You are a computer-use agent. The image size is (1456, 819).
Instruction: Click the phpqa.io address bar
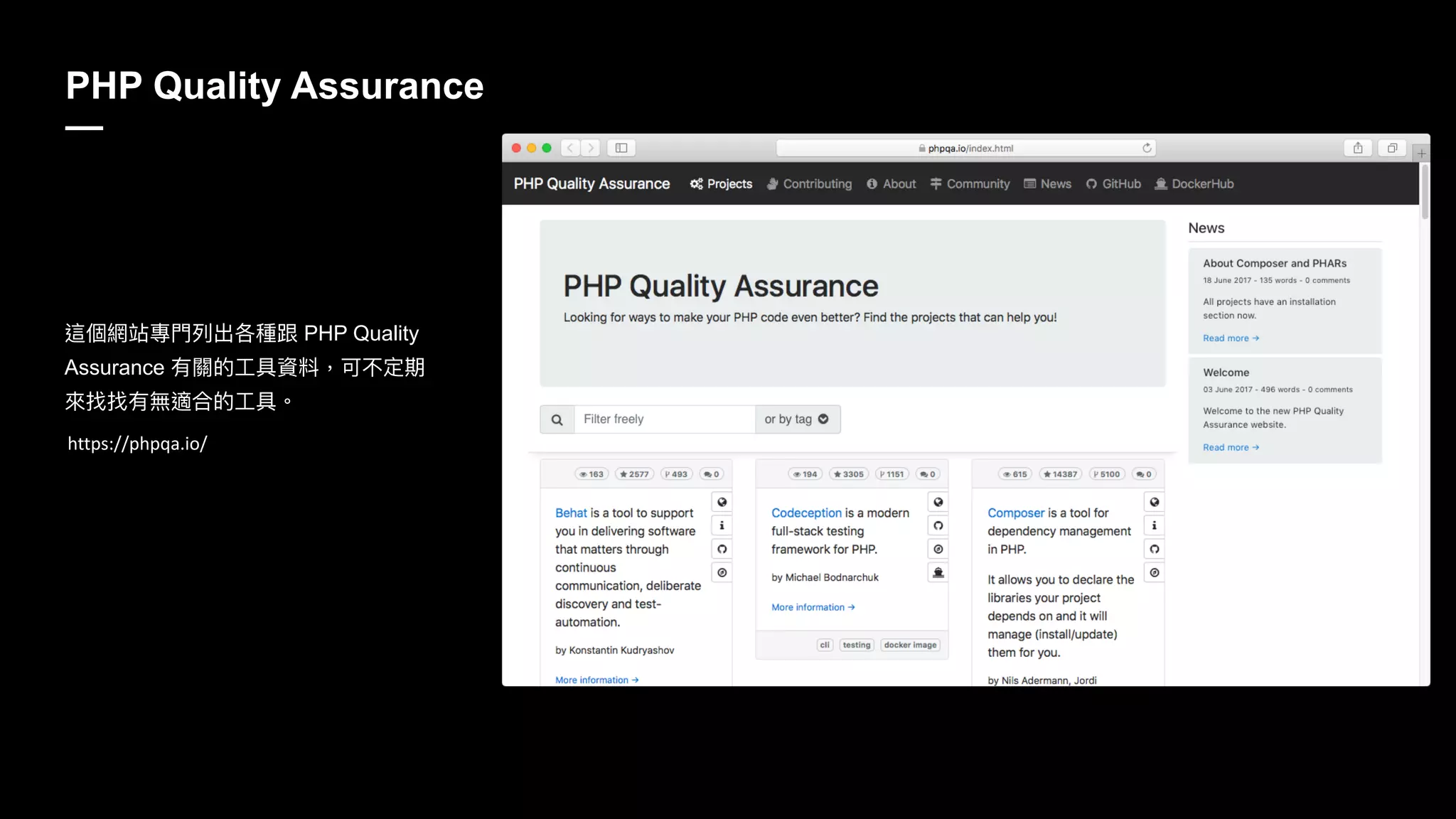click(965, 148)
